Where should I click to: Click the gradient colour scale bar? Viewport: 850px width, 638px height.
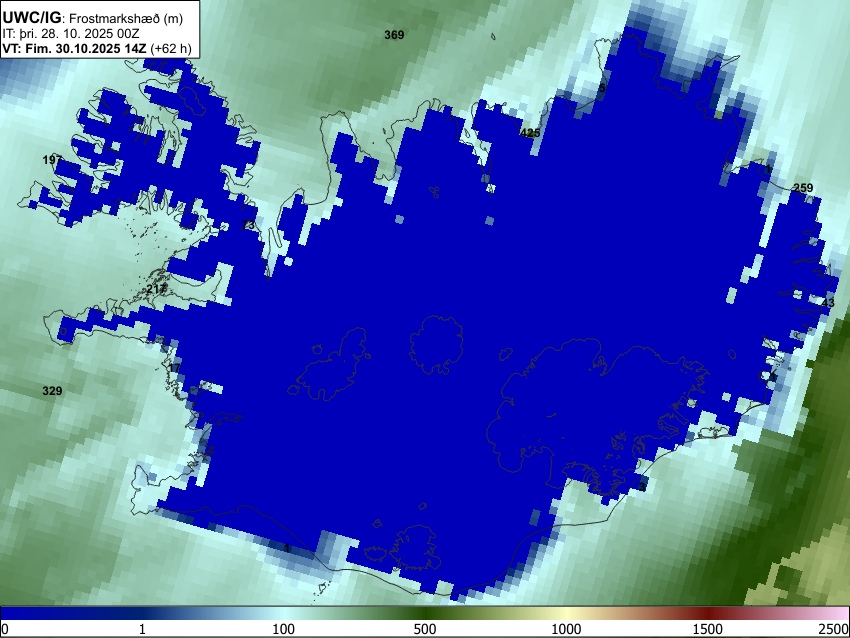425,613
